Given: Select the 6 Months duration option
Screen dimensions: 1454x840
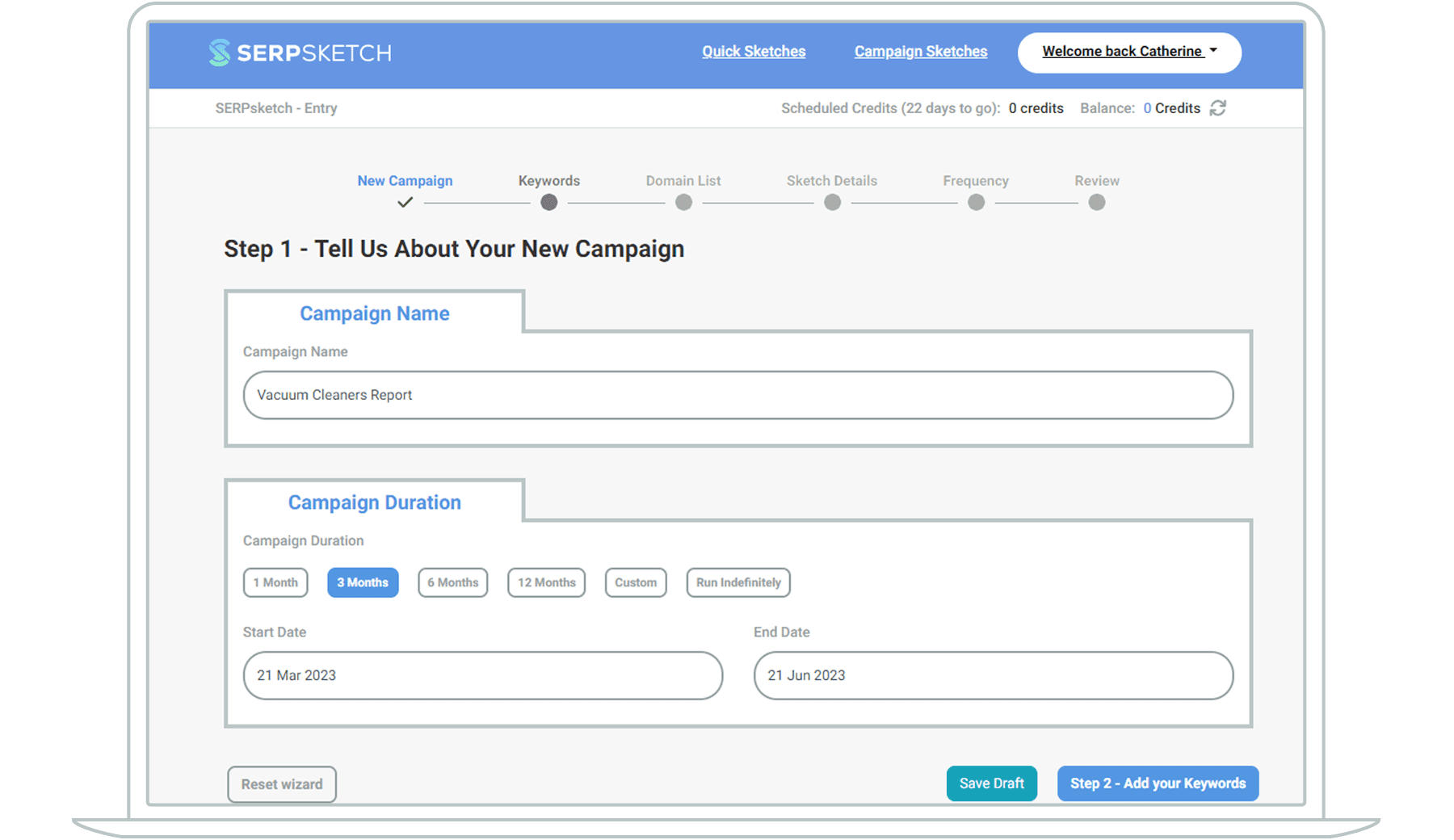Looking at the screenshot, I should (x=453, y=582).
